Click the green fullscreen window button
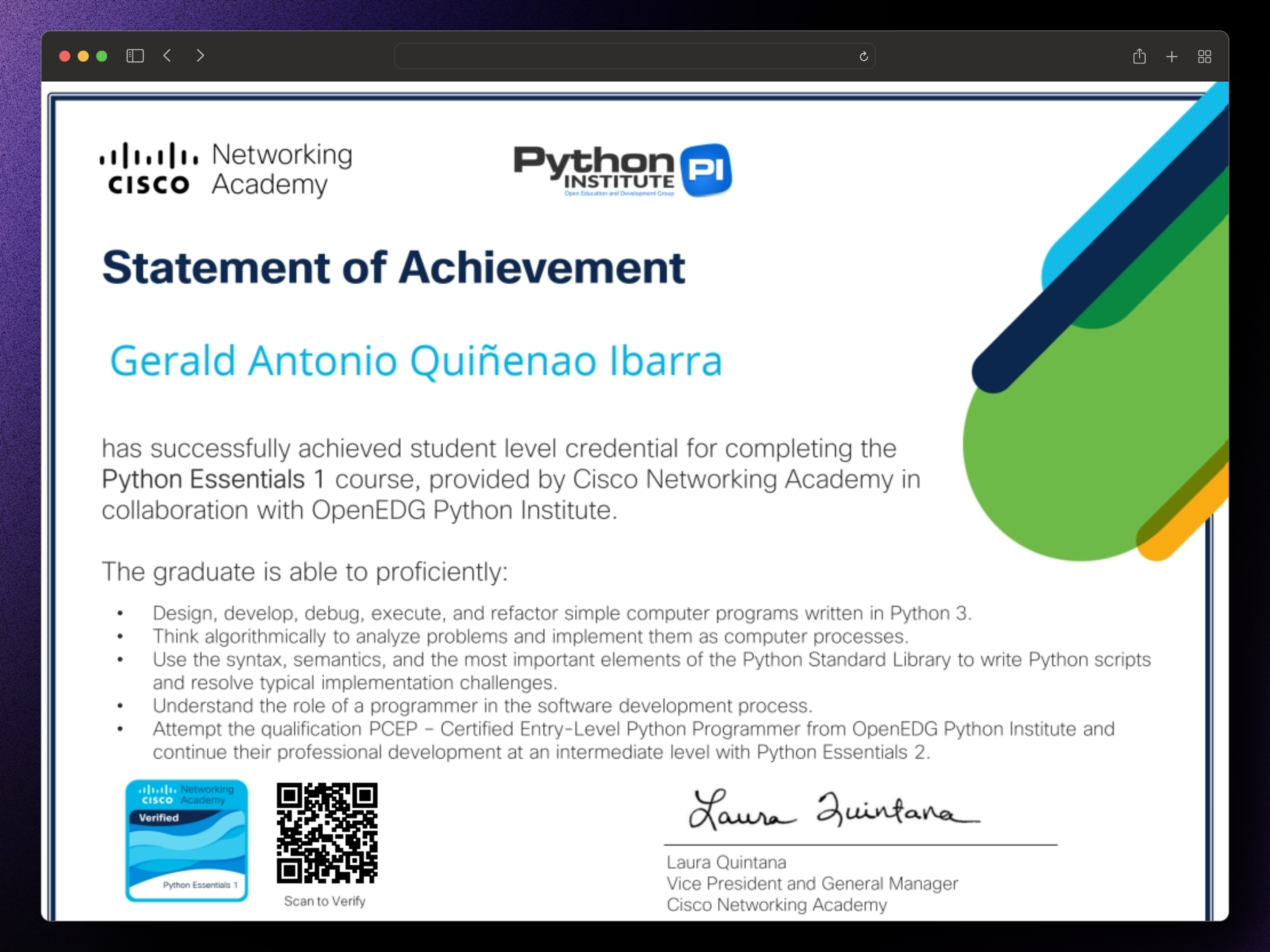Viewport: 1270px width, 952px height. (101, 56)
